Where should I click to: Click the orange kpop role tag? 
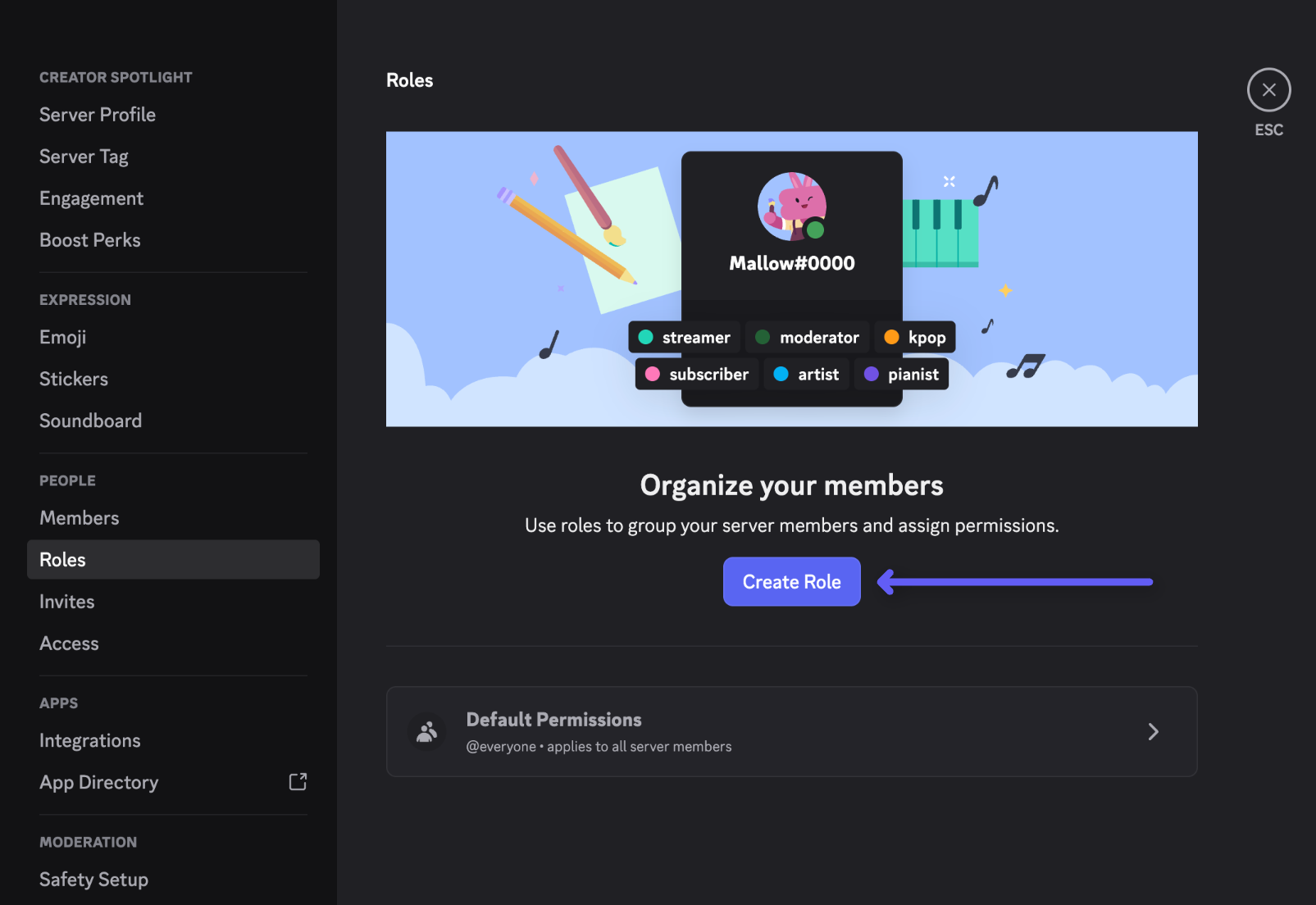915,337
